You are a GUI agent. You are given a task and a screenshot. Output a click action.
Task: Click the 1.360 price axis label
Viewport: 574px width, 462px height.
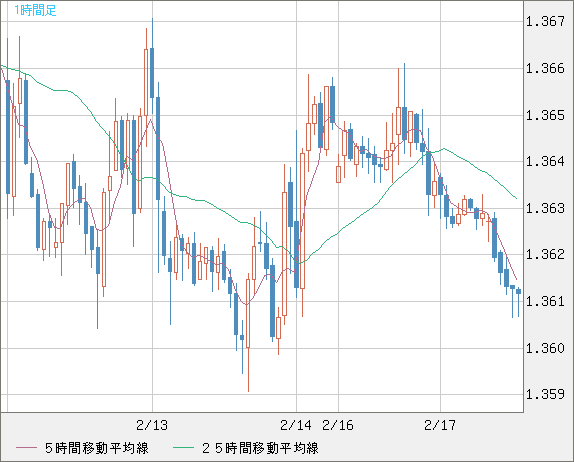(x=545, y=348)
